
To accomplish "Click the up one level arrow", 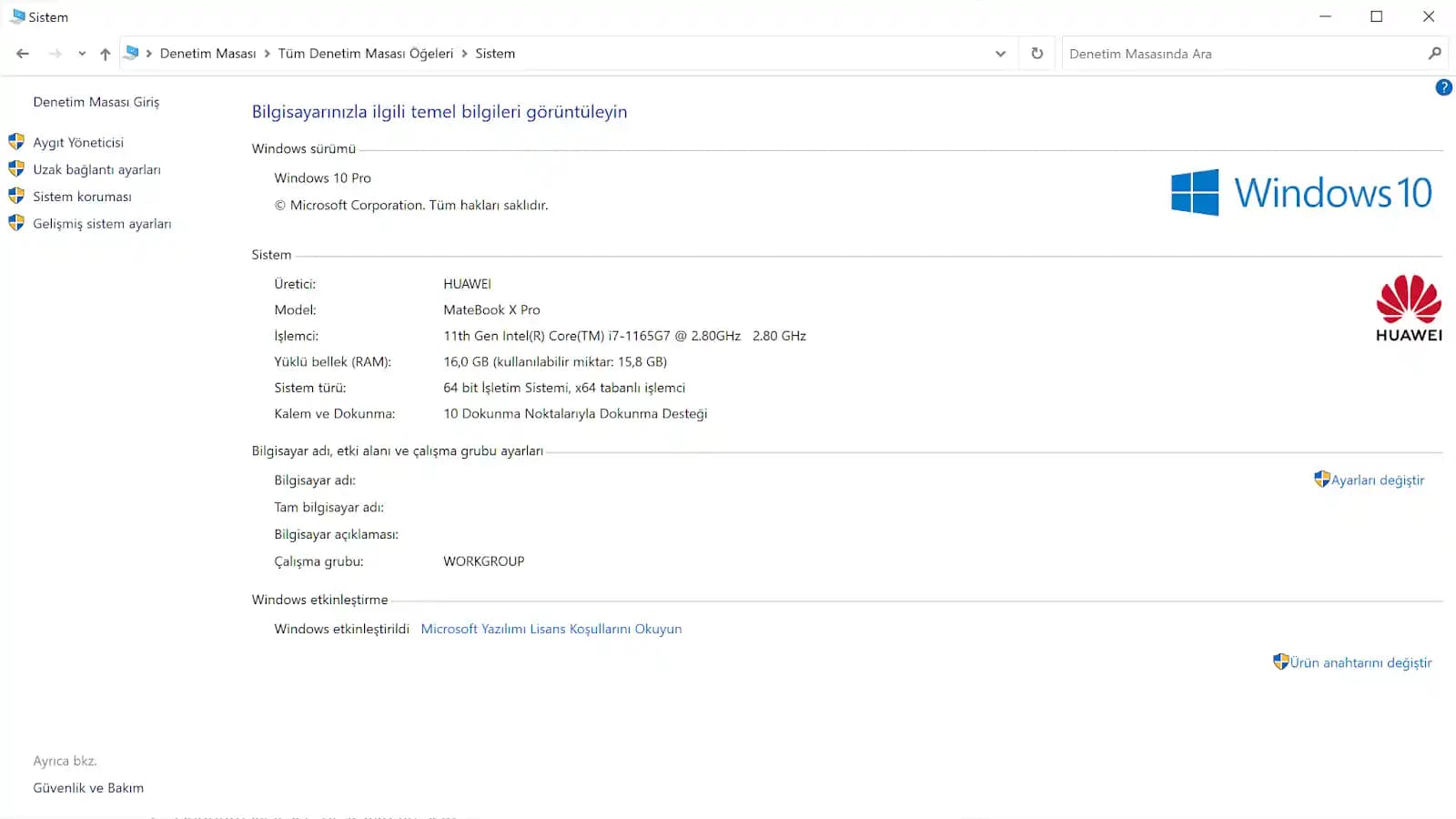I will [x=106, y=54].
